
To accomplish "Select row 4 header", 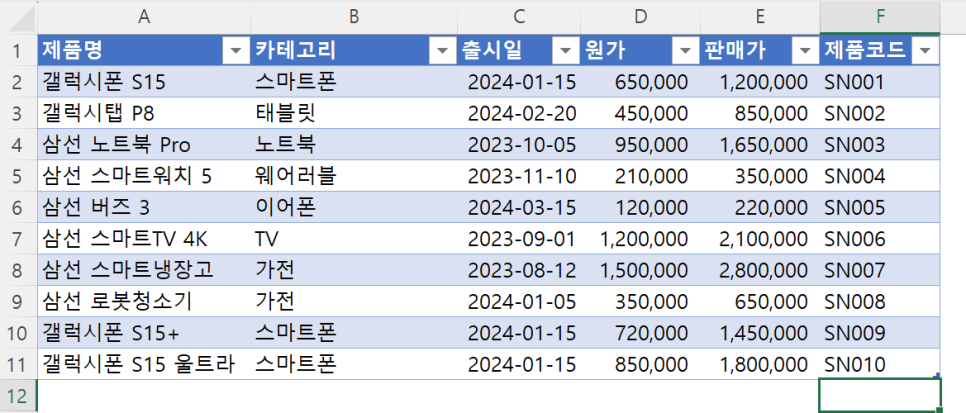I will (18, 145).
